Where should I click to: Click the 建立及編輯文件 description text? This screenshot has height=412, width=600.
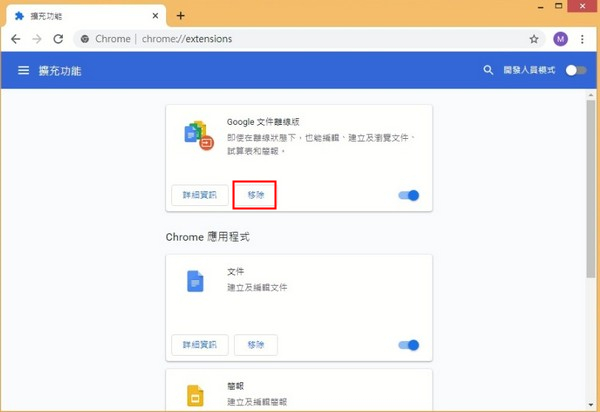[257, 287]
